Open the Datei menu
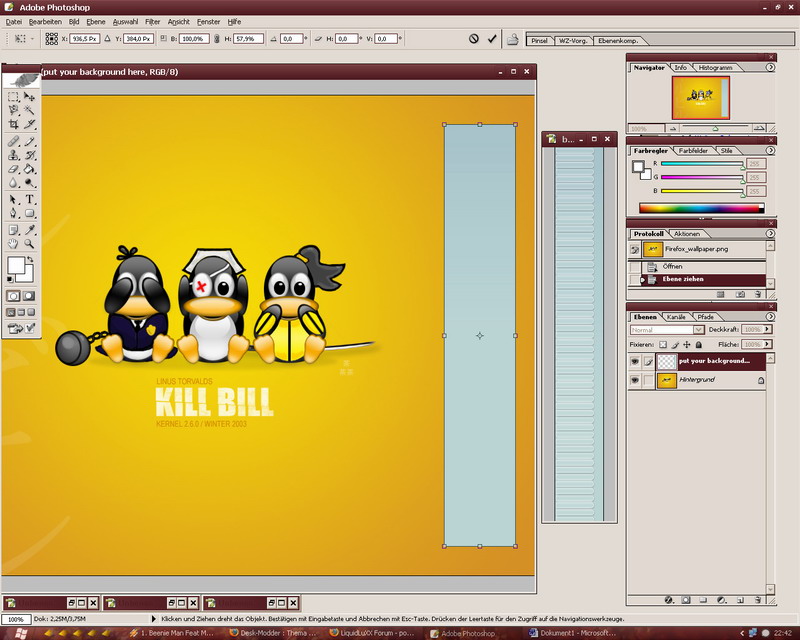Screen dimensions: 800x640 point(14,22)
